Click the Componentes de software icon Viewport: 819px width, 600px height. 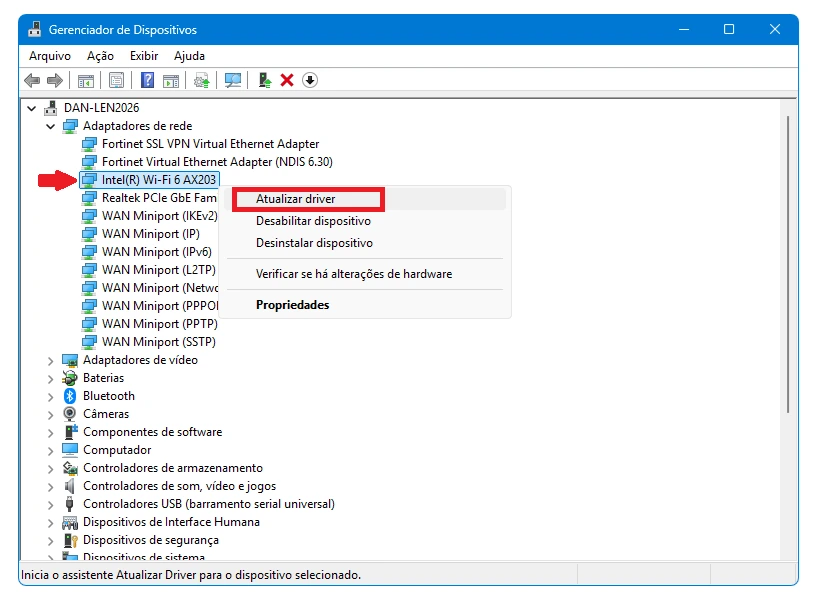(70, 432)
